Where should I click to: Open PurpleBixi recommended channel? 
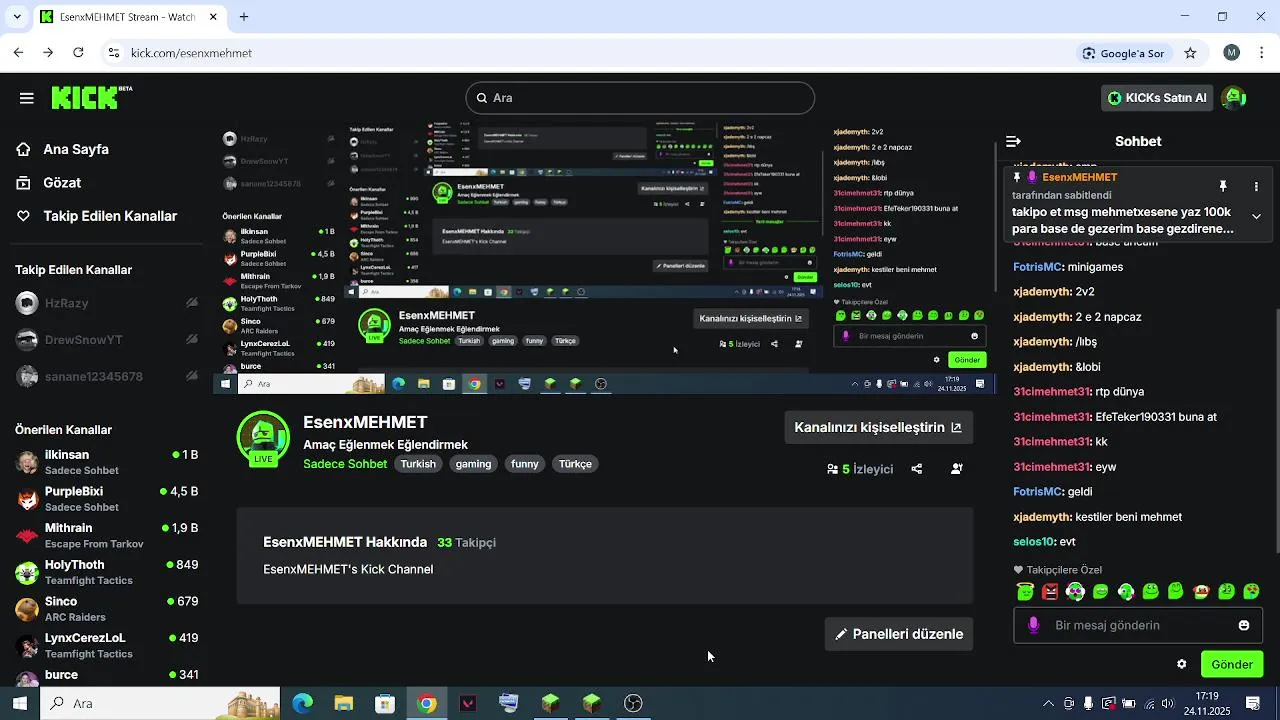107,499
